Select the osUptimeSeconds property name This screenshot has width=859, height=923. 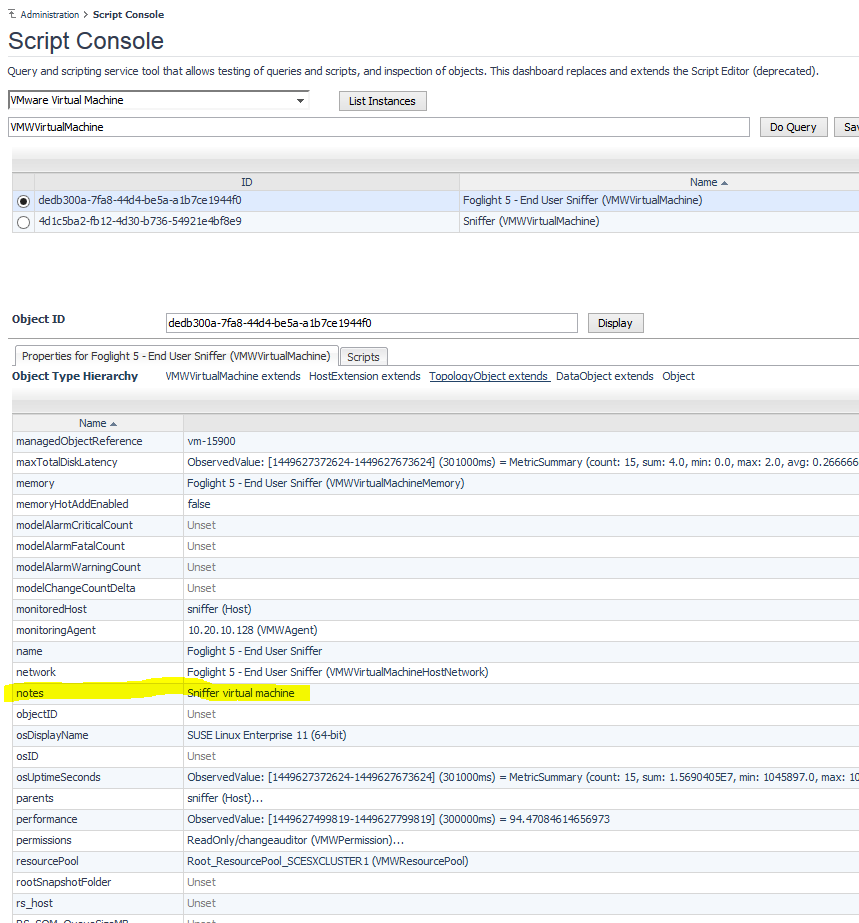[58, 778]
